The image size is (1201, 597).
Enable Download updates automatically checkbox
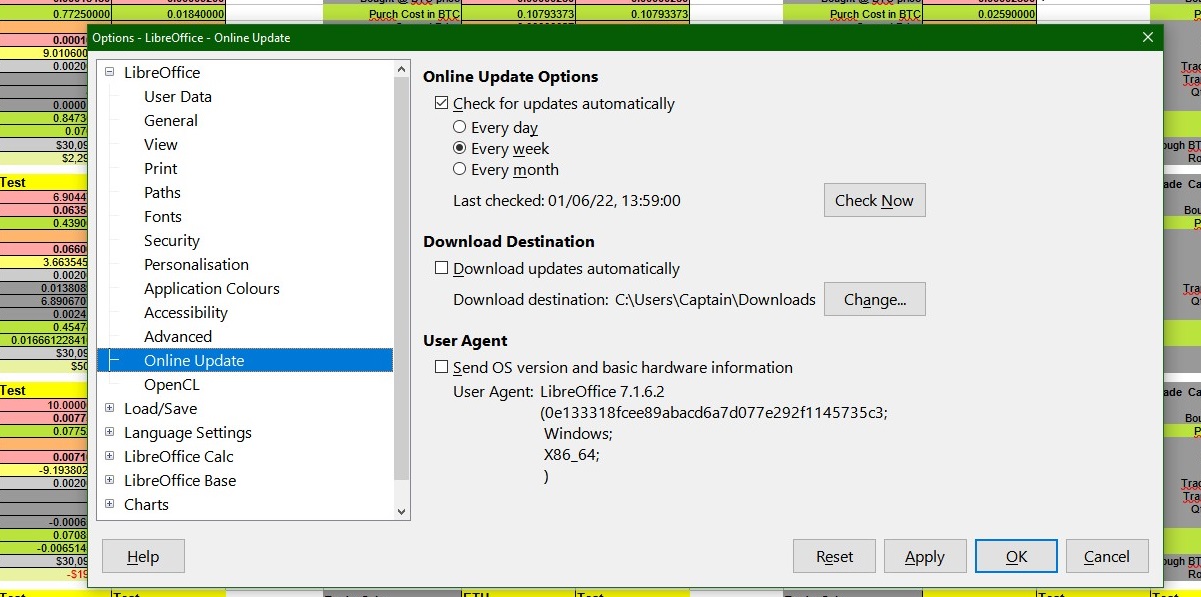pyautogui.click(x=441, y=268)
